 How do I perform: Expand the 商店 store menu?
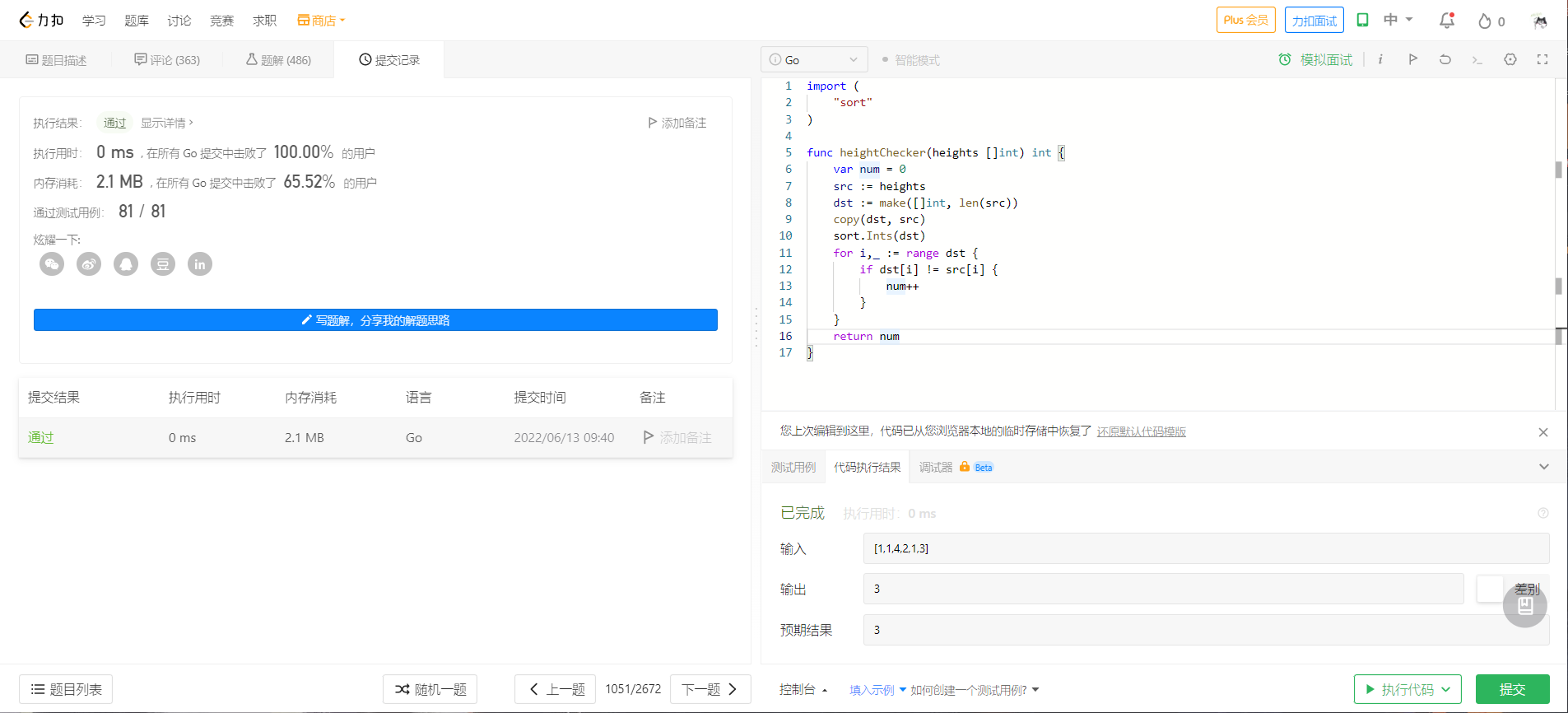click(321, 21)
